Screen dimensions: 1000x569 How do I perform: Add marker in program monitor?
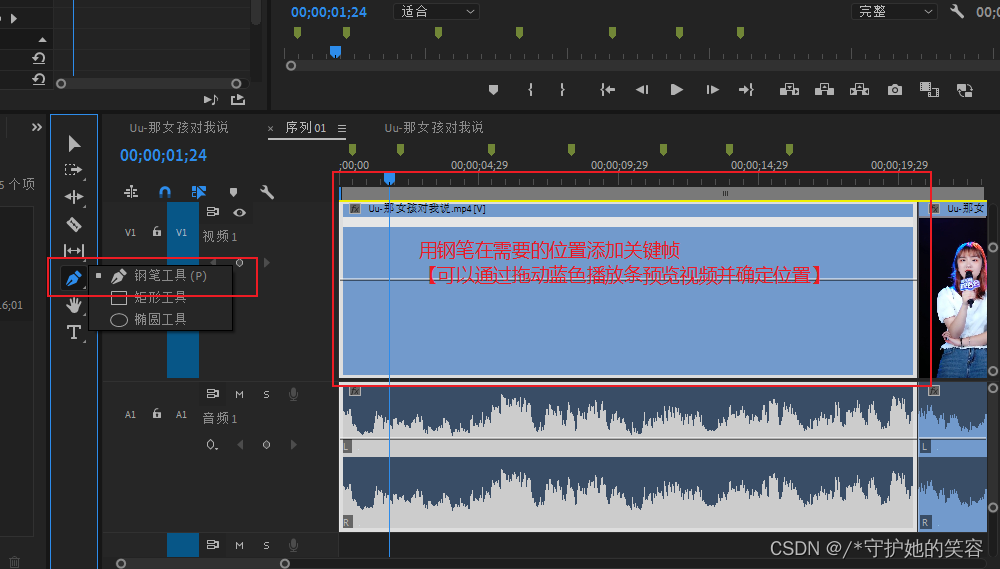click(x=493, y=90)
